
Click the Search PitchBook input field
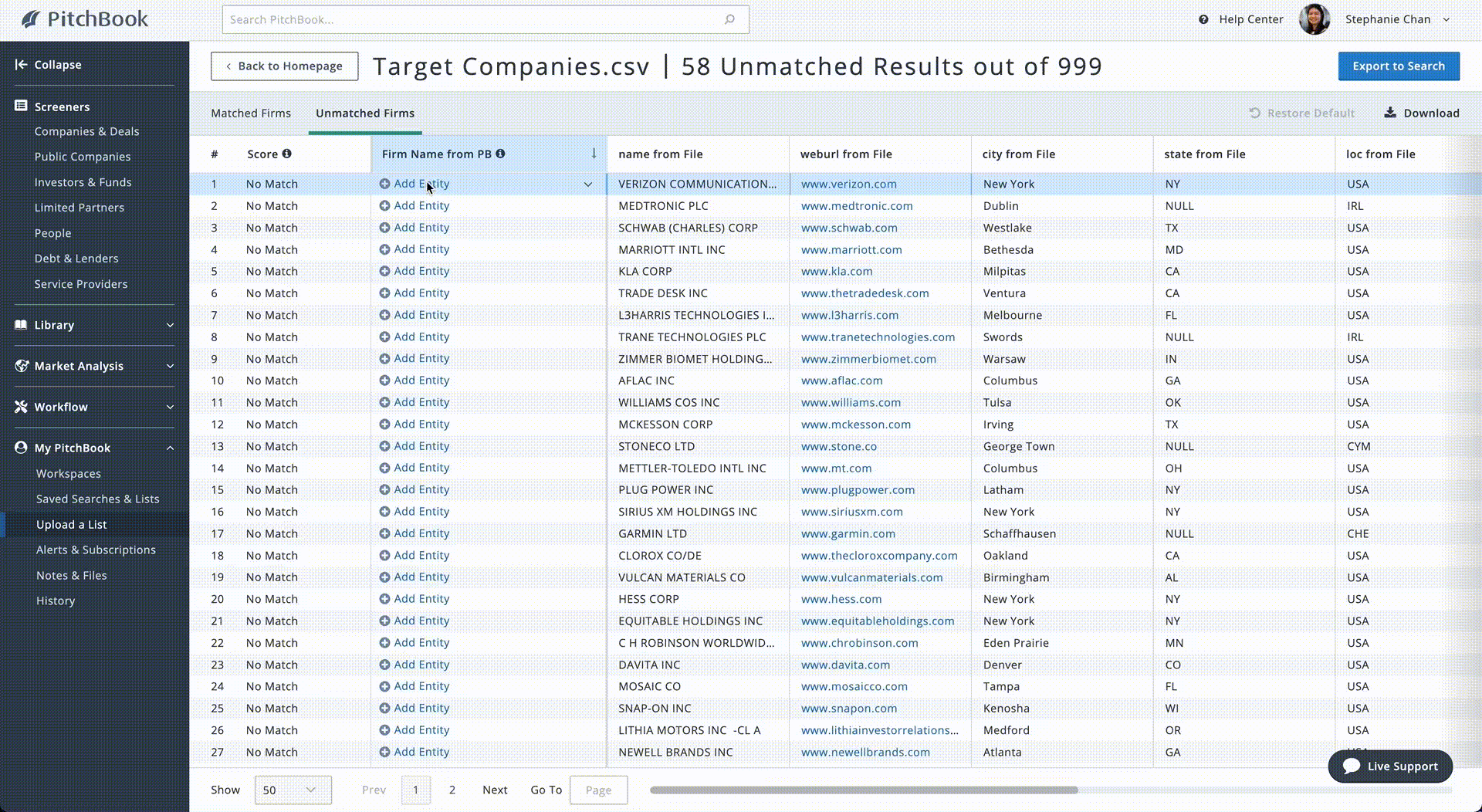coord(486,19)
